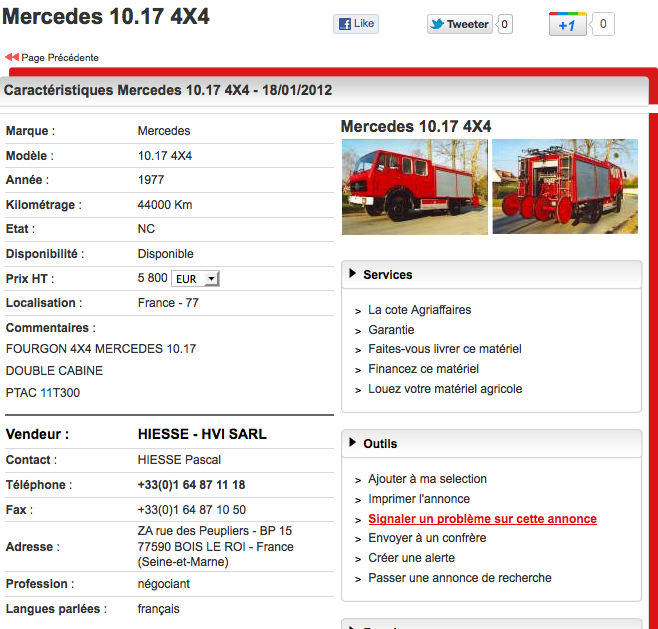Collapse the Outils panel triangle
Viewport: 658px width, 629px height.
(353, 443)
